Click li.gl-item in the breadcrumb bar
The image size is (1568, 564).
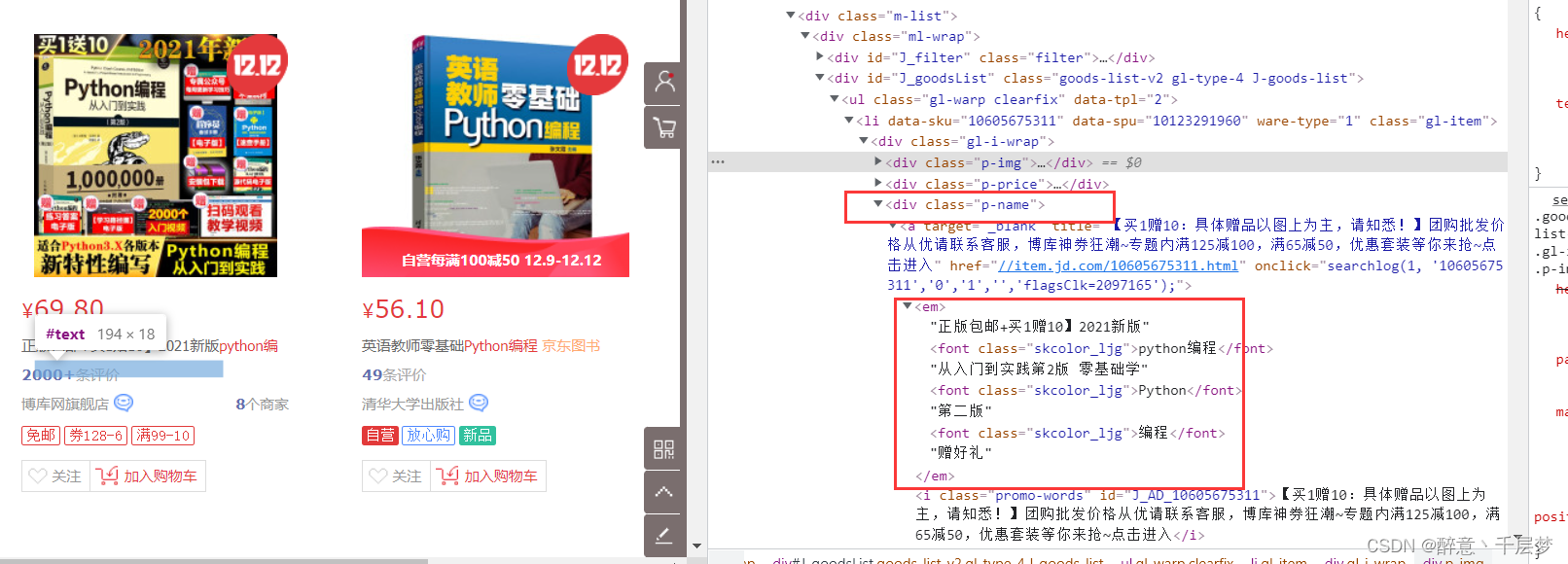pos(1278,561)
